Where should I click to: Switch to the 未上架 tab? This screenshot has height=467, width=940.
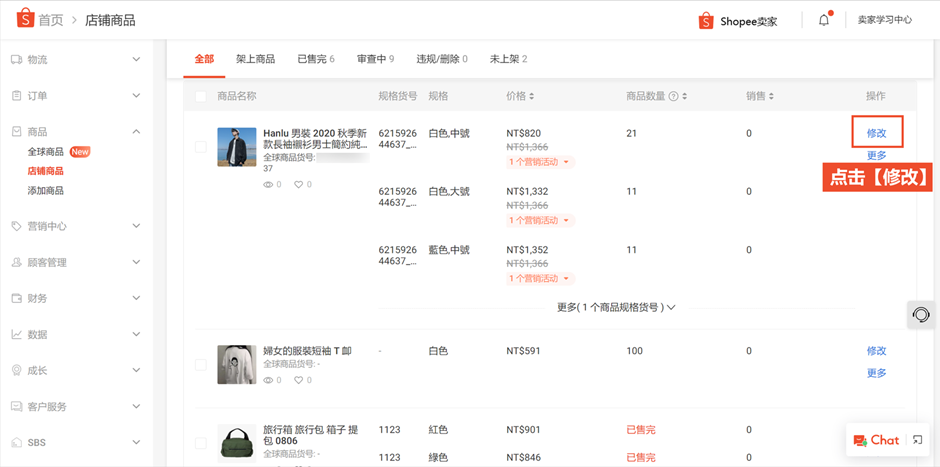tap(508, 59)
